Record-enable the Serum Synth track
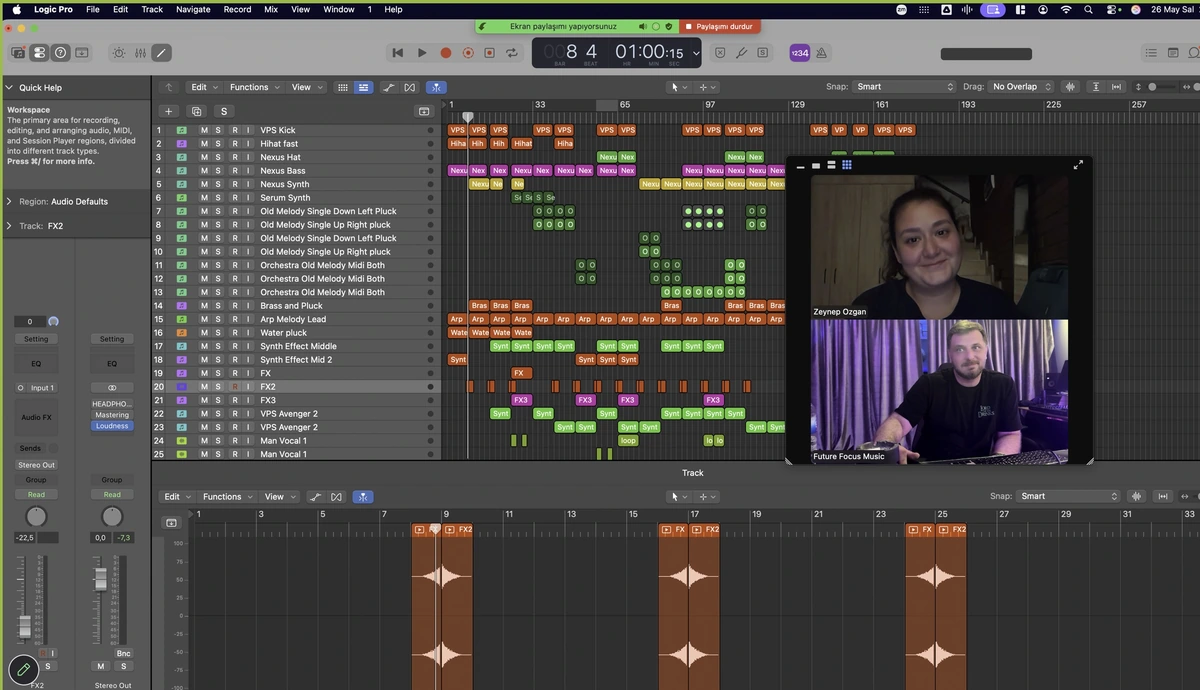1200x690 pixels. click(x=234, y=198)
